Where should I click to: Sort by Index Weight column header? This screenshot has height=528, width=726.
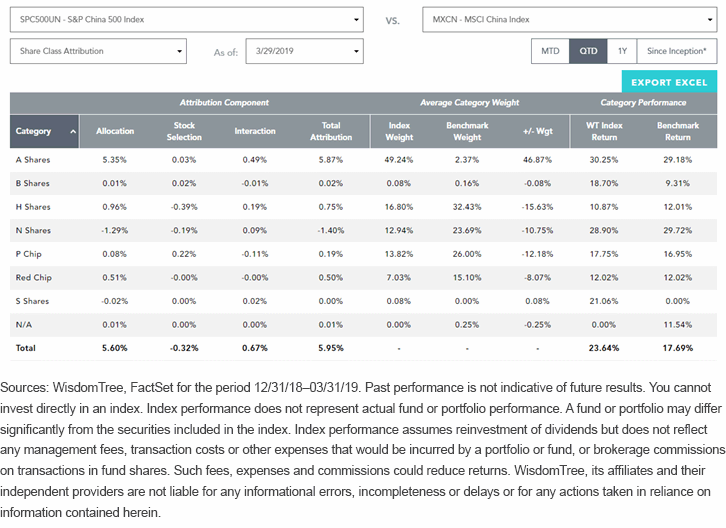[x=399, y=131]
